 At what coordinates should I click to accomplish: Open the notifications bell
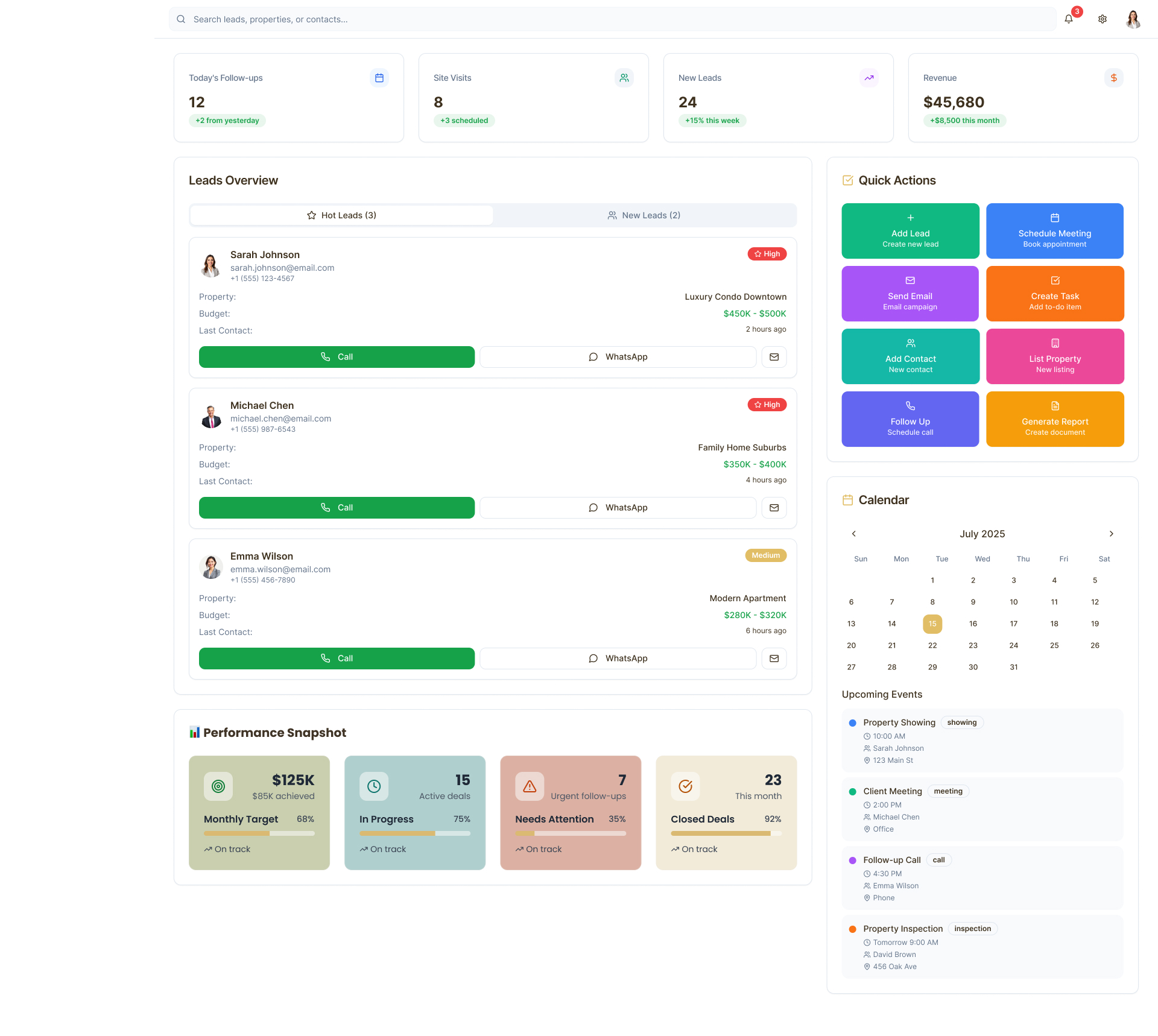[1068, 19]
